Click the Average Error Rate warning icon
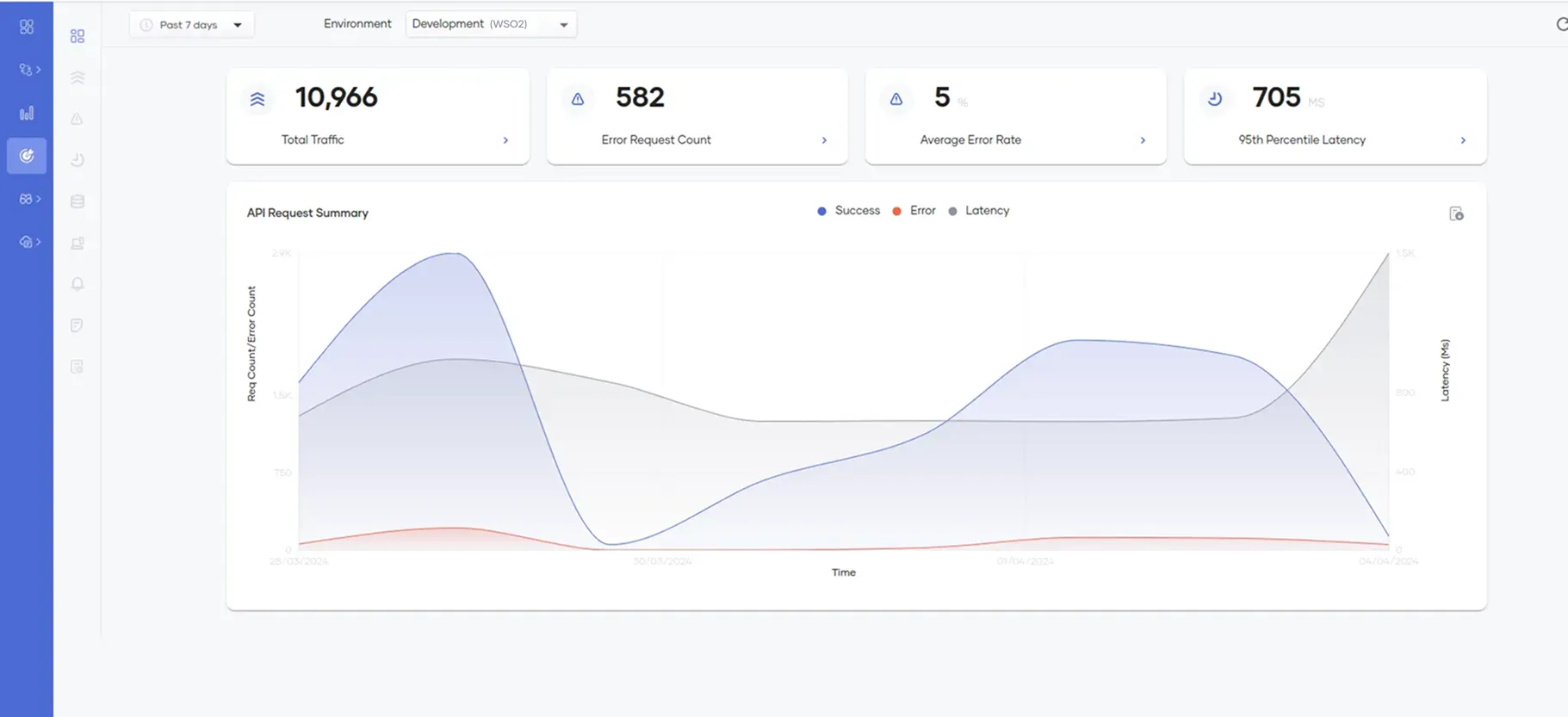Viewport: 1568px width, 717px height. 896,99
